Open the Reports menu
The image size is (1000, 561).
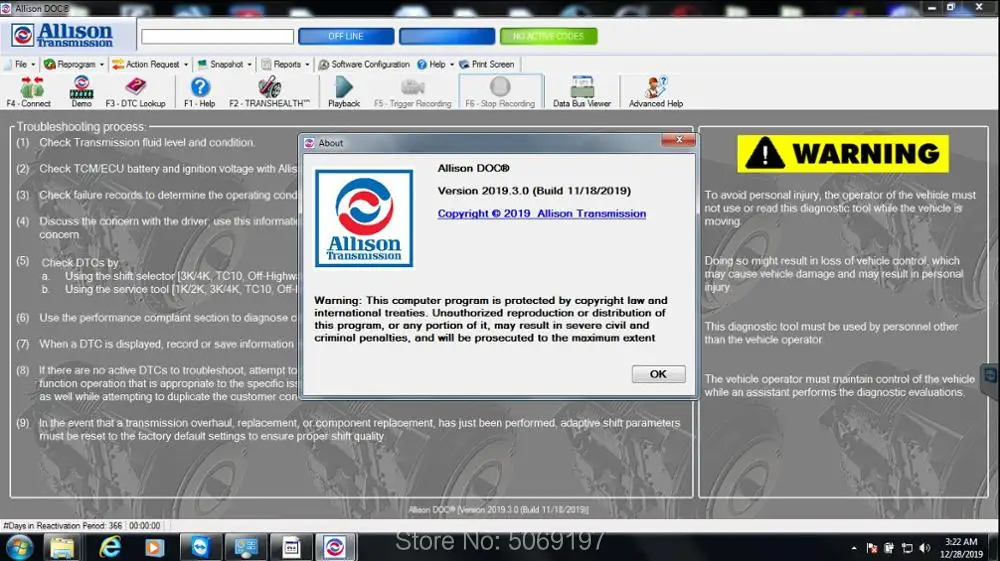coord(287,64)
